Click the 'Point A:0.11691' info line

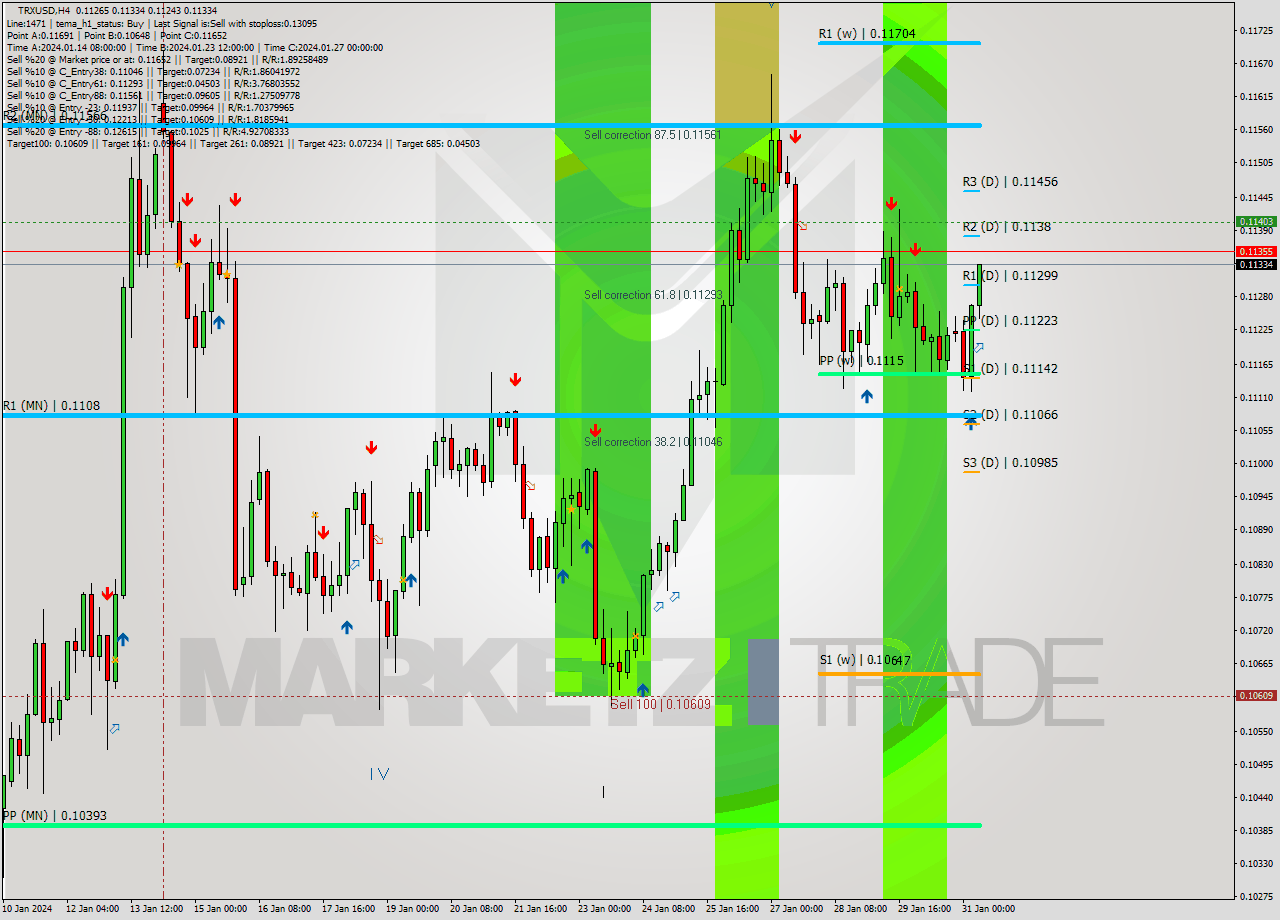[x=117, y=35]
